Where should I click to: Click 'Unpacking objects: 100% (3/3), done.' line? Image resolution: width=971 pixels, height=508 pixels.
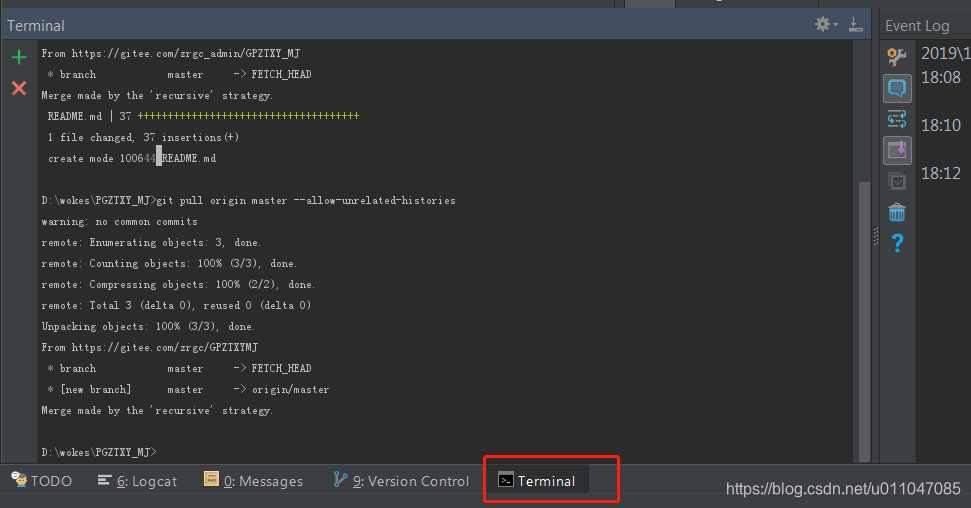click(x=148, y=326)
